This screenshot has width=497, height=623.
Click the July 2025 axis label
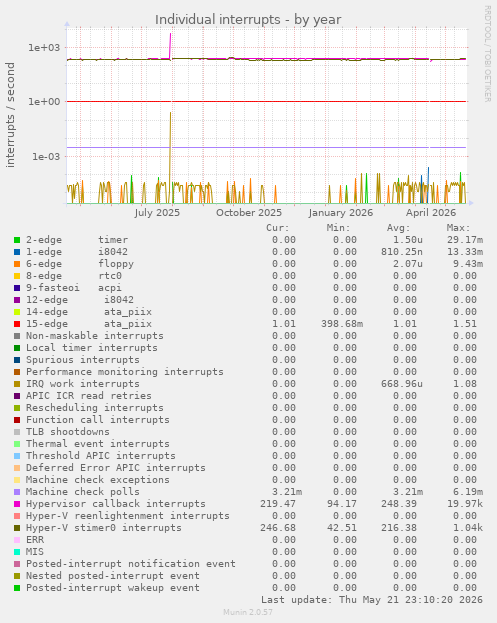(157, 213)
